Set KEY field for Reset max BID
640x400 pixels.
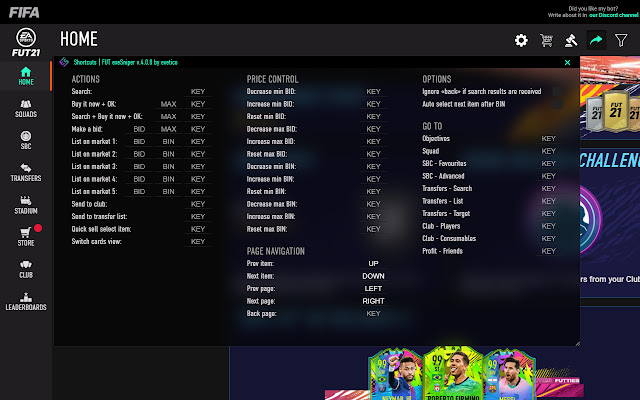click(x=373, y=154)
